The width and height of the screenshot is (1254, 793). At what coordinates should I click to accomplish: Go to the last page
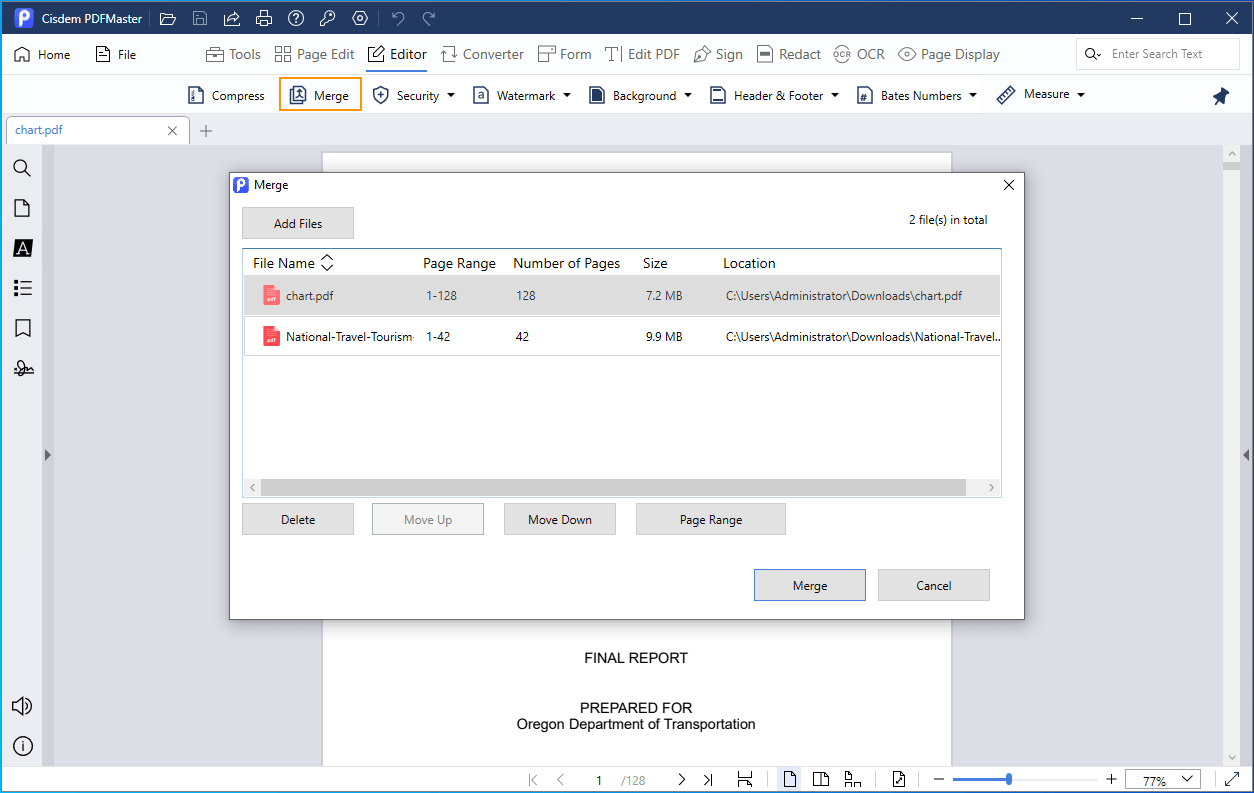(708, 780)
